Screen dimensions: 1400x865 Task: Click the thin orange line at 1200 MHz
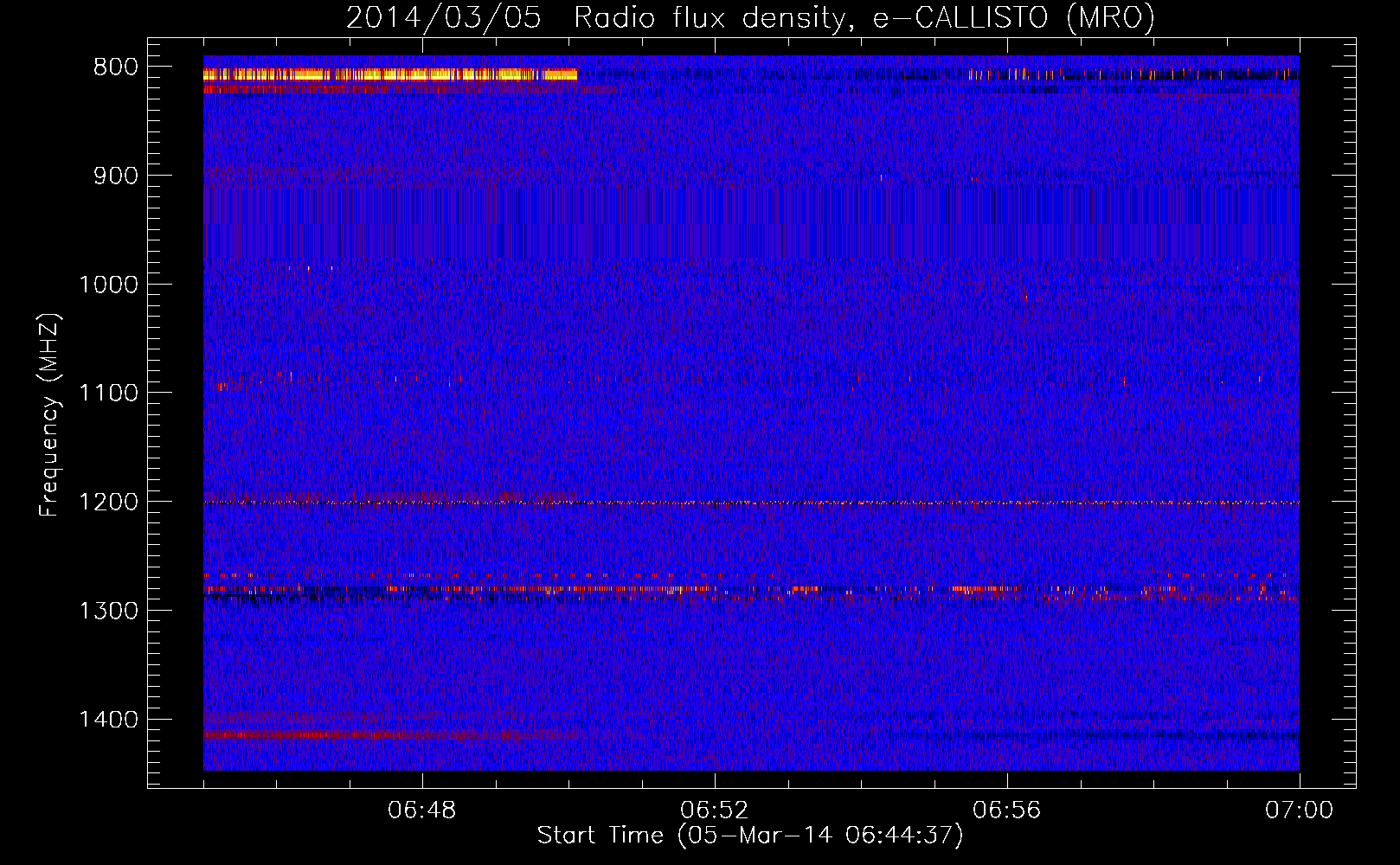(x=751, y=503)
